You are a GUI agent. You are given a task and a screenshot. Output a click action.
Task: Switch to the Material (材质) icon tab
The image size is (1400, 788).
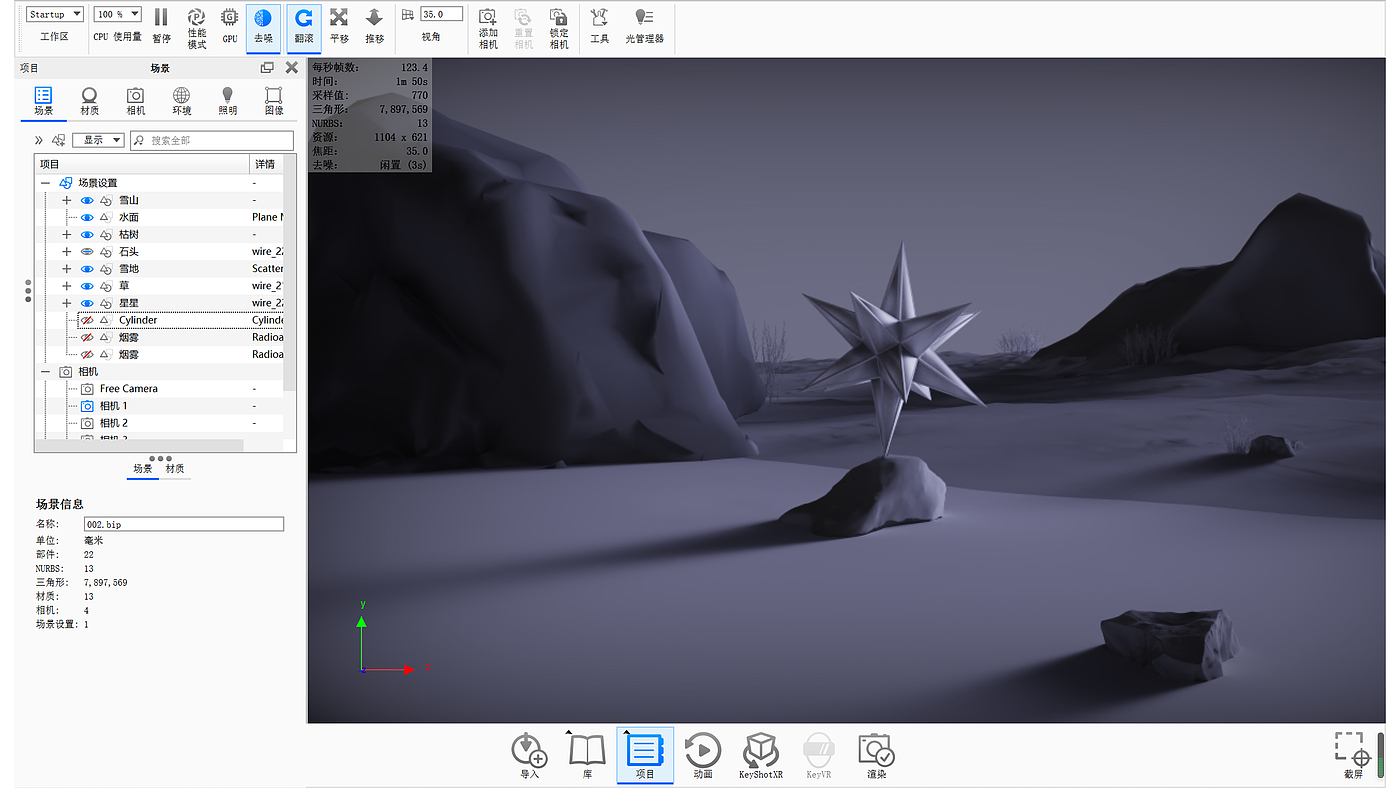coord(89,101)
